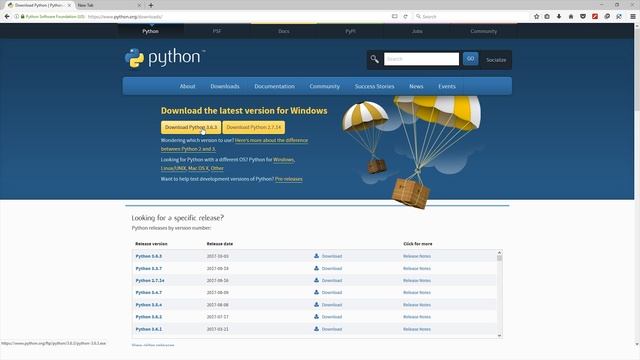Click download icon in Python 3.5.4 row
Viewport: 640px width, 360px height.
coord(316,304)
